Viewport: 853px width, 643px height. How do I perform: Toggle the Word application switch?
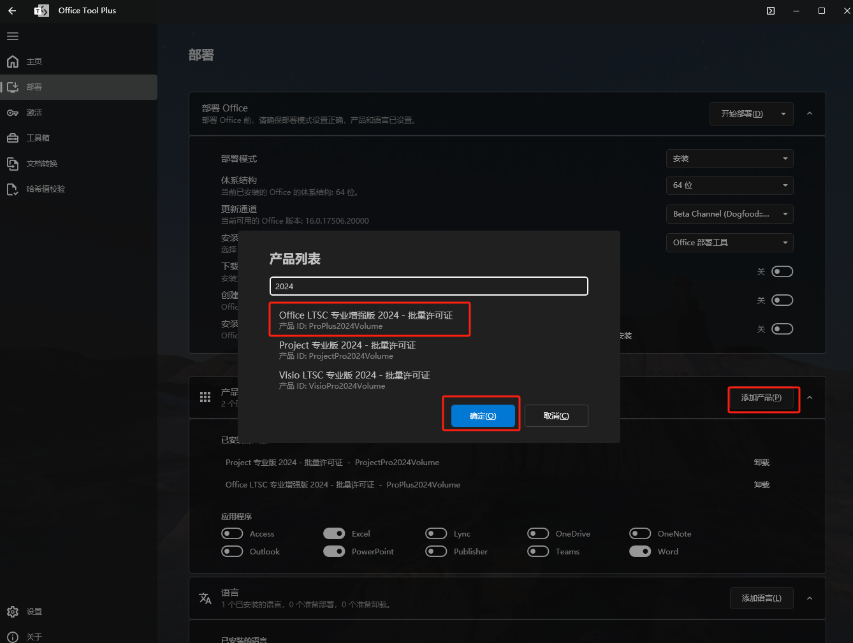(x=640, y=551)
